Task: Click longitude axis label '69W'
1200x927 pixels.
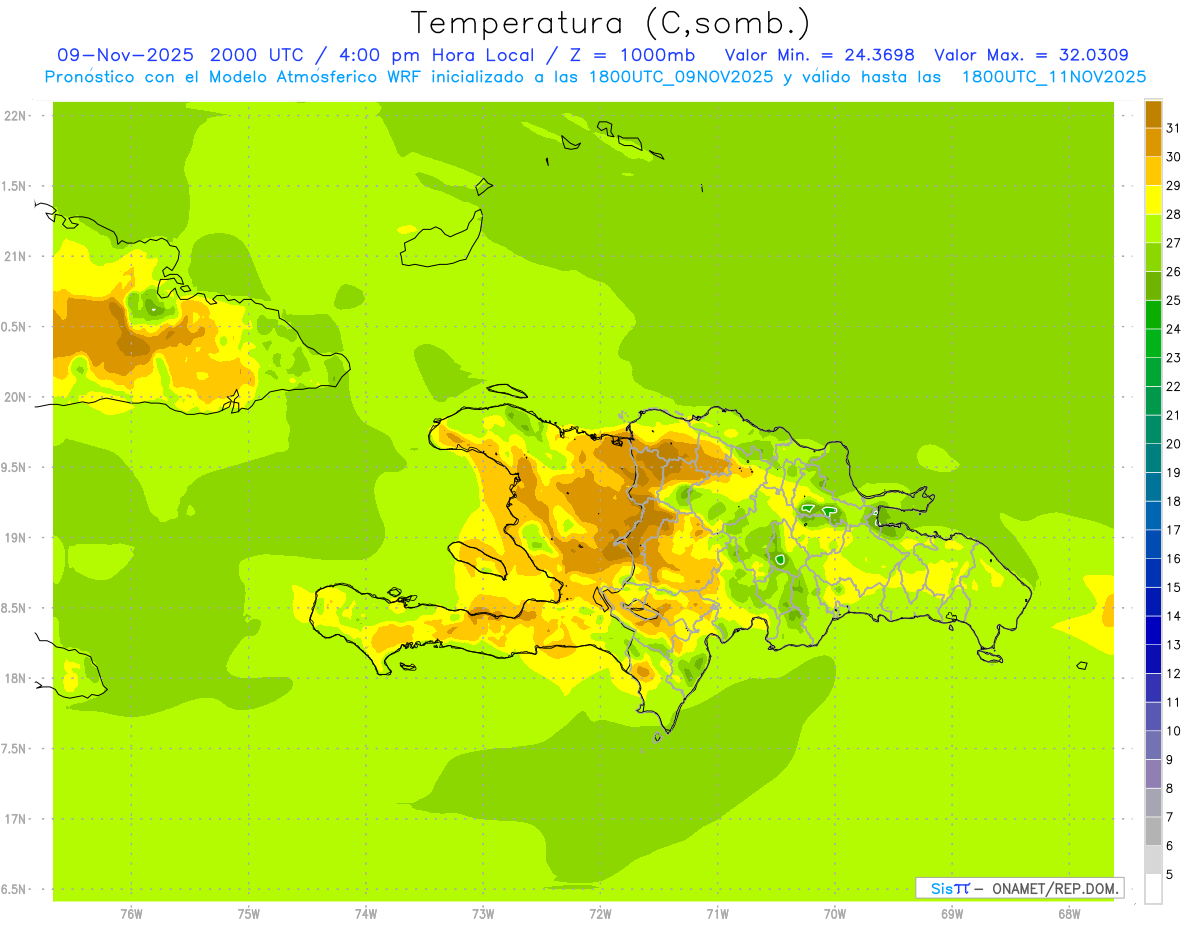Action: pos(951,913)
